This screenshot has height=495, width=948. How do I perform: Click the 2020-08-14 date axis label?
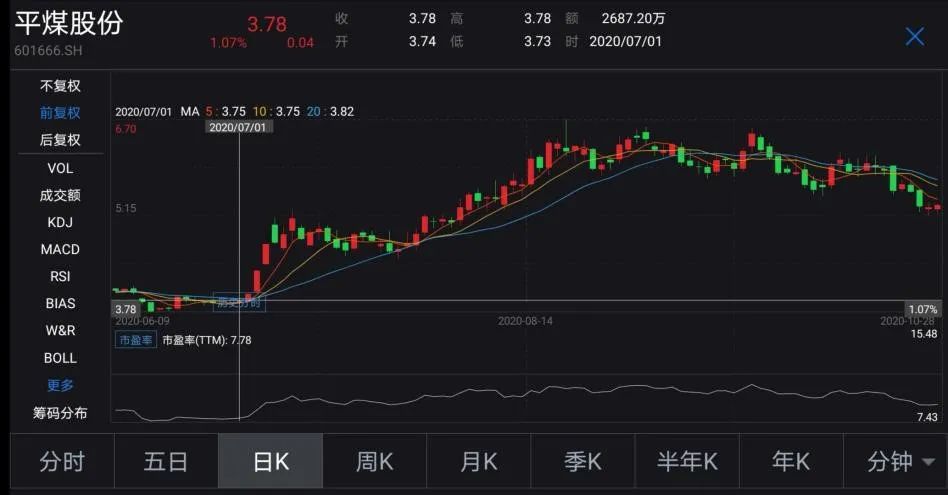[525, 321]
